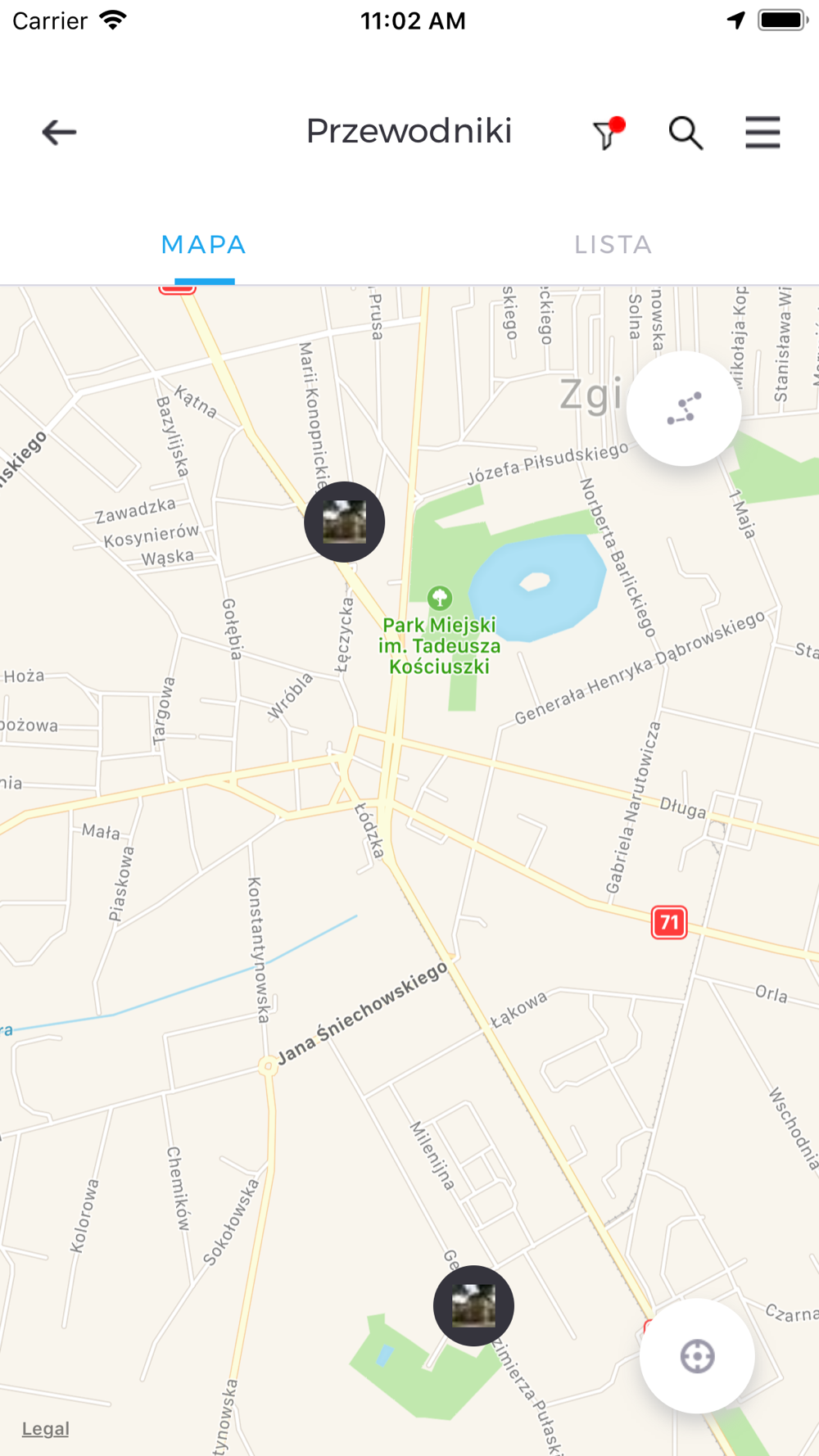This screenshot has height=1456, width=819.
Task: Tap the Park Miejski im. Tadeusza Kościuszki label
Action: point(440,646)
